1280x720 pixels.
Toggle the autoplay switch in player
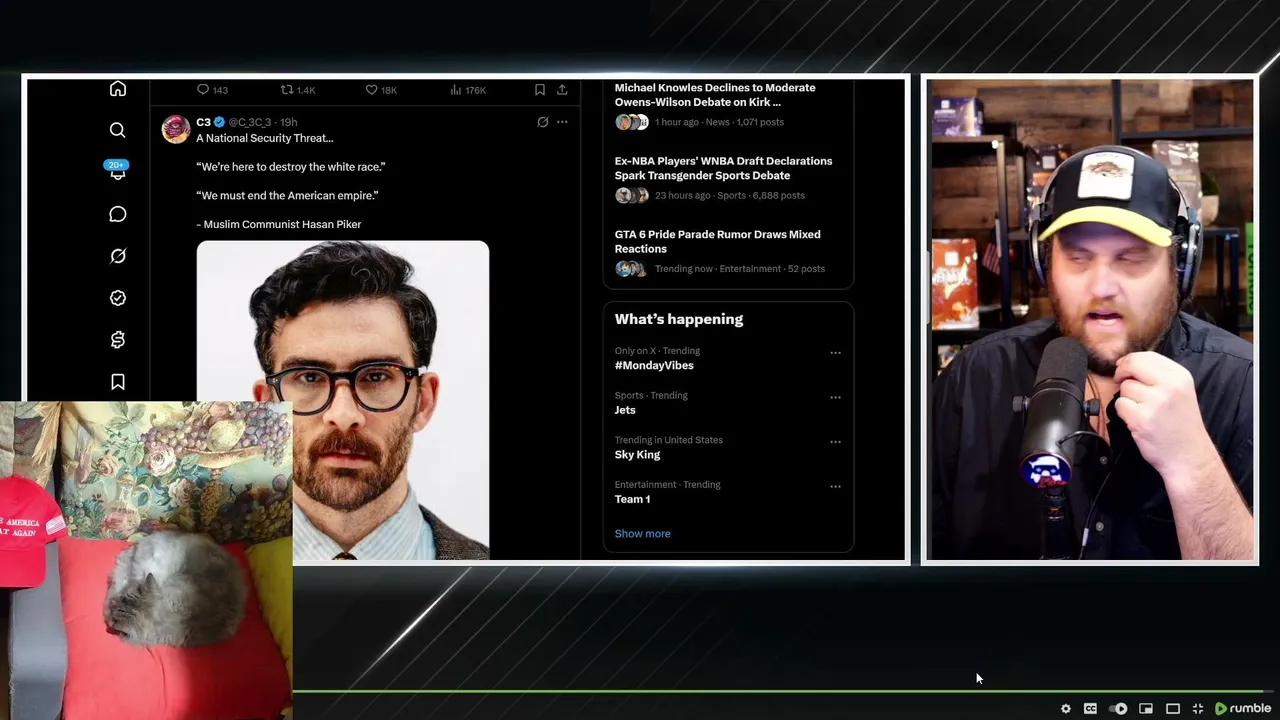tap(1118, 709)
